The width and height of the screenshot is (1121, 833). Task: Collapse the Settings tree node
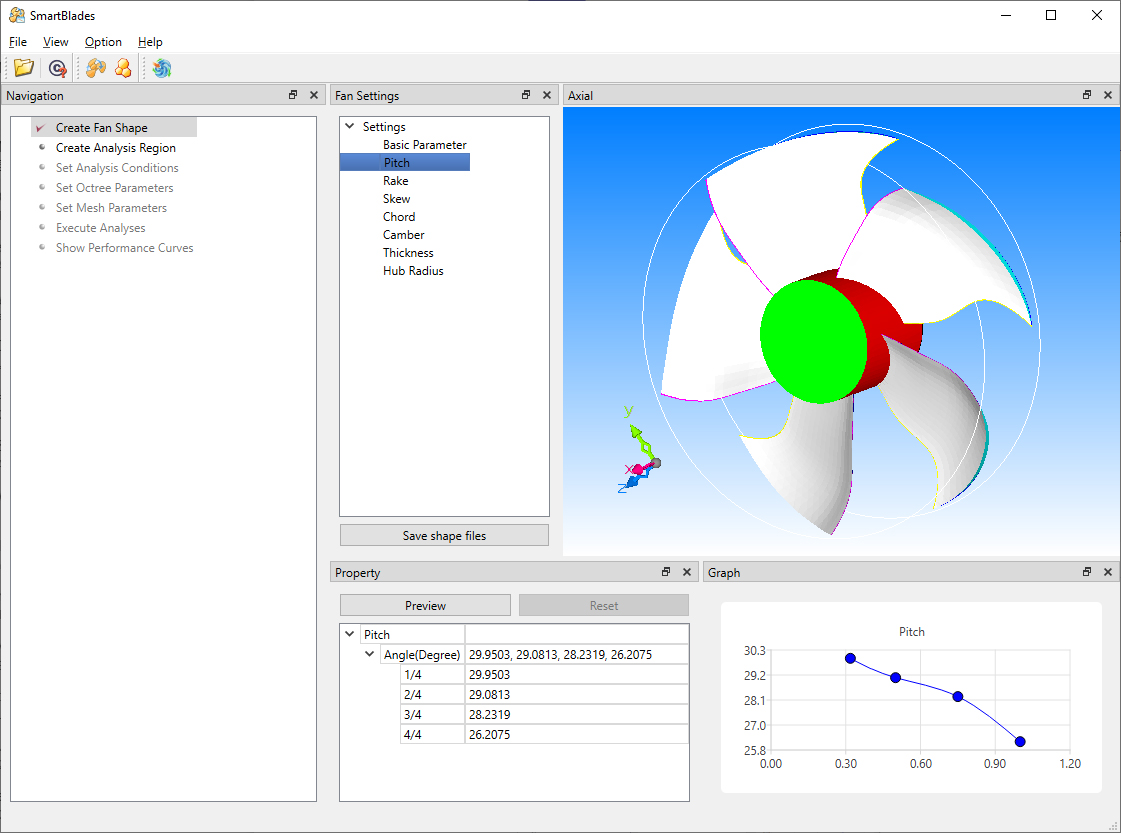click(x=350, y=127)
